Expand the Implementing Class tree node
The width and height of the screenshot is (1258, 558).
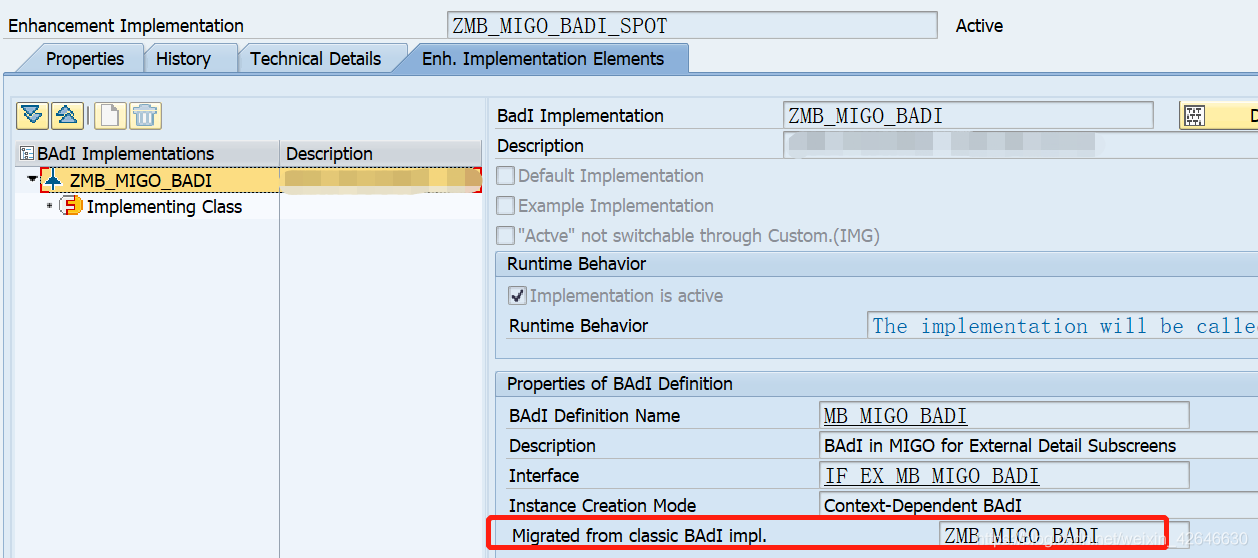[49, 207]
